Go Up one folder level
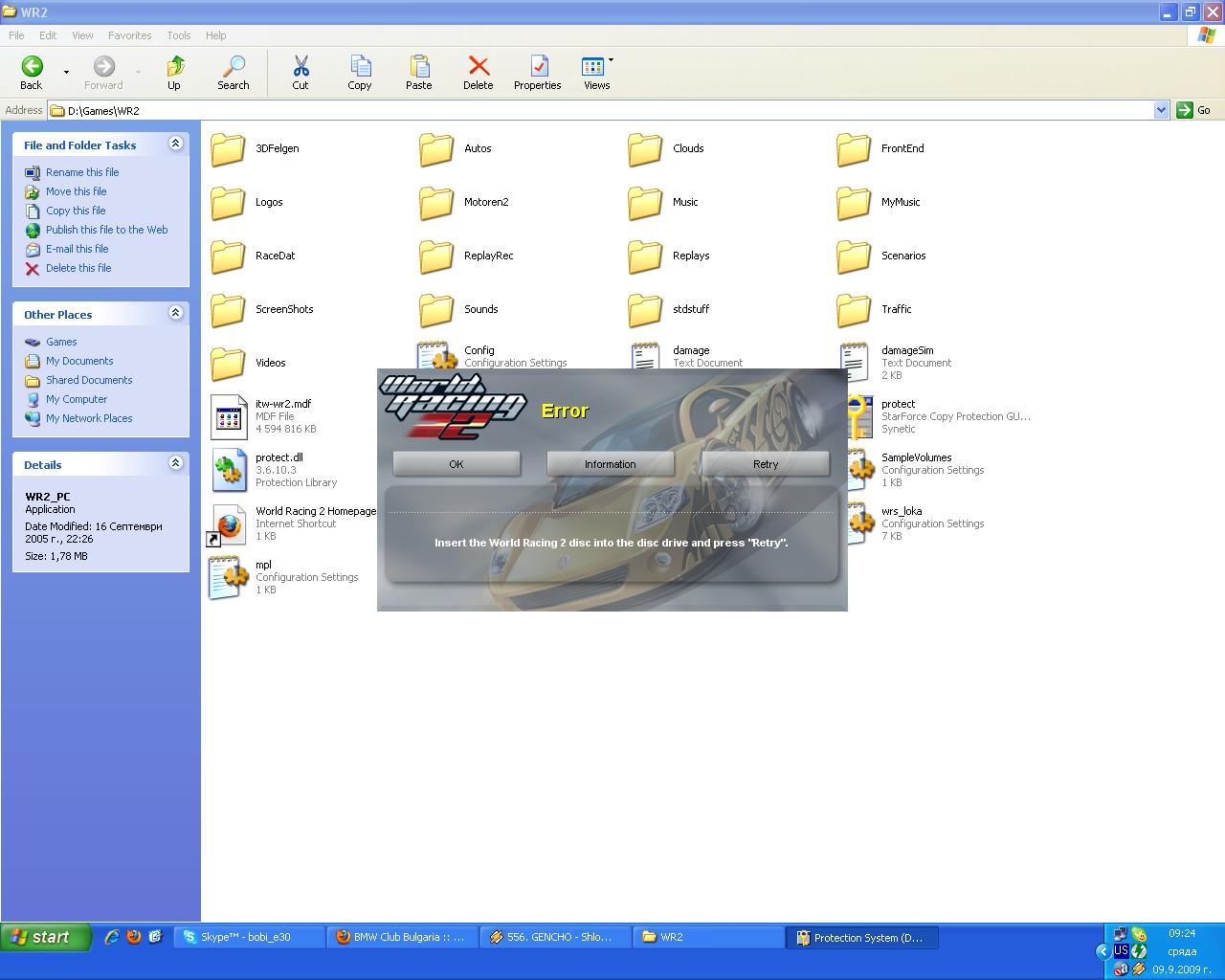Image resolution: width=1225 pixels, height=980 pixels. point(174,73)
